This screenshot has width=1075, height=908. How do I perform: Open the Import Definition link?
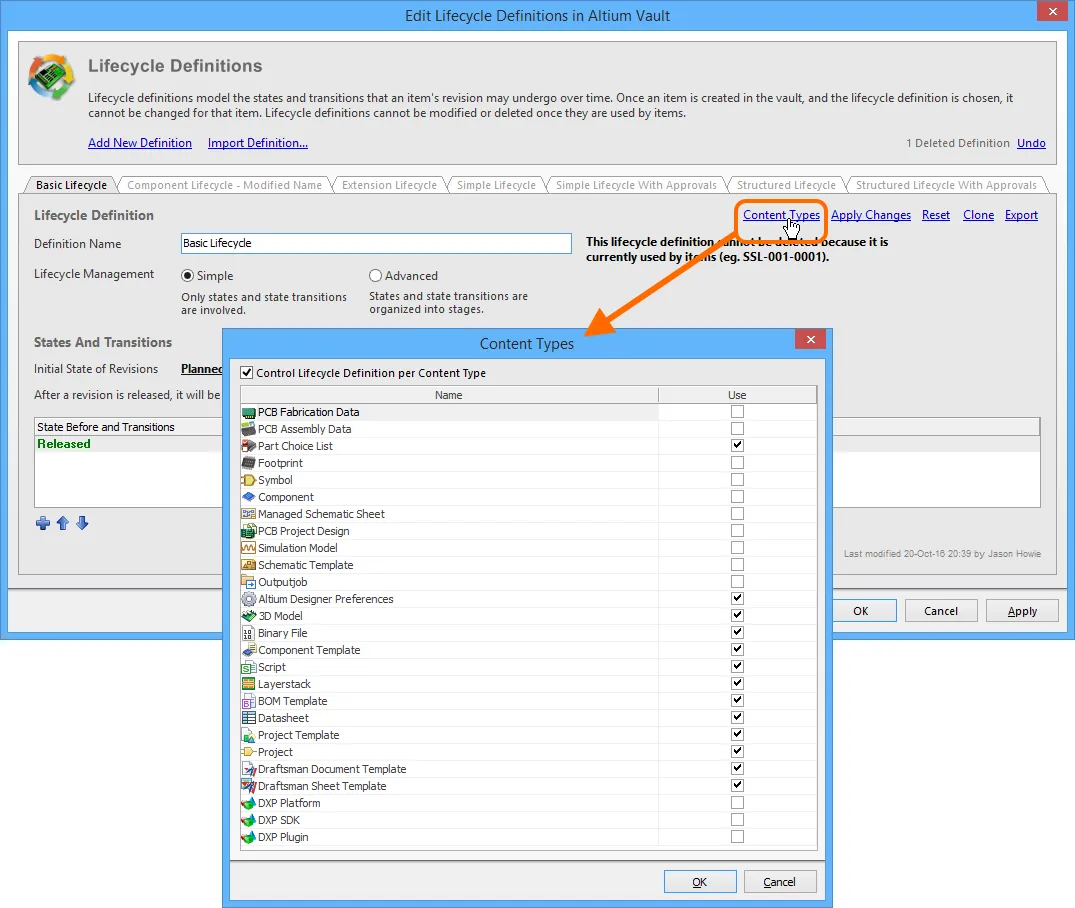click(258, 143)
